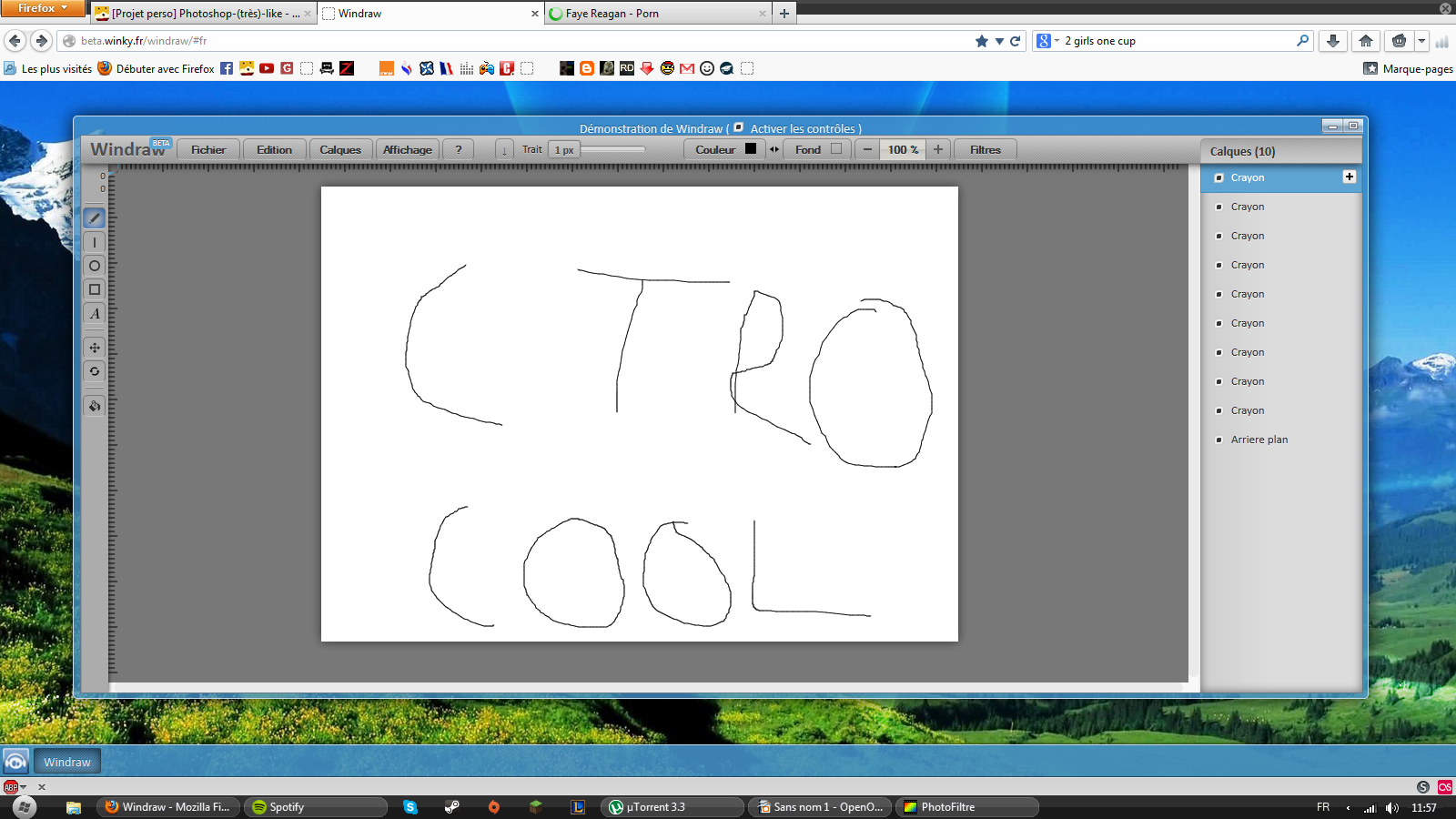Go forward with the Firefox forward arrow

pyautogui.click(x=41, y=41)
